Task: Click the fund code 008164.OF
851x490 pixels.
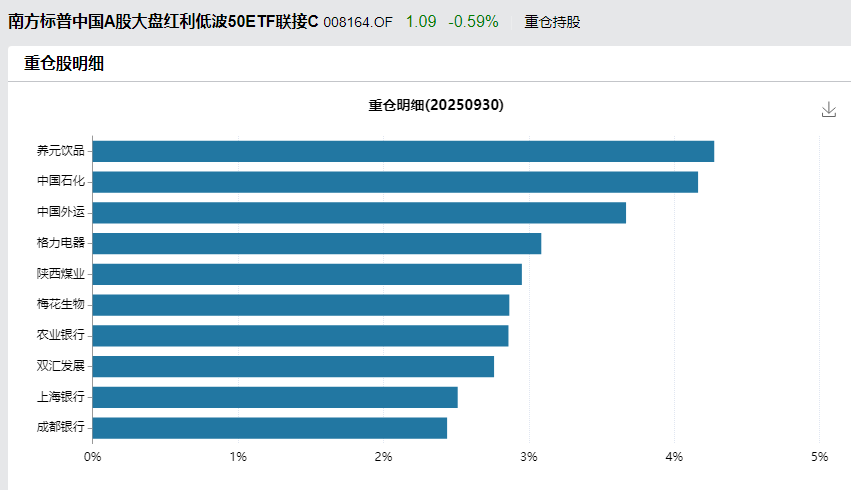Action: [358, 22]
